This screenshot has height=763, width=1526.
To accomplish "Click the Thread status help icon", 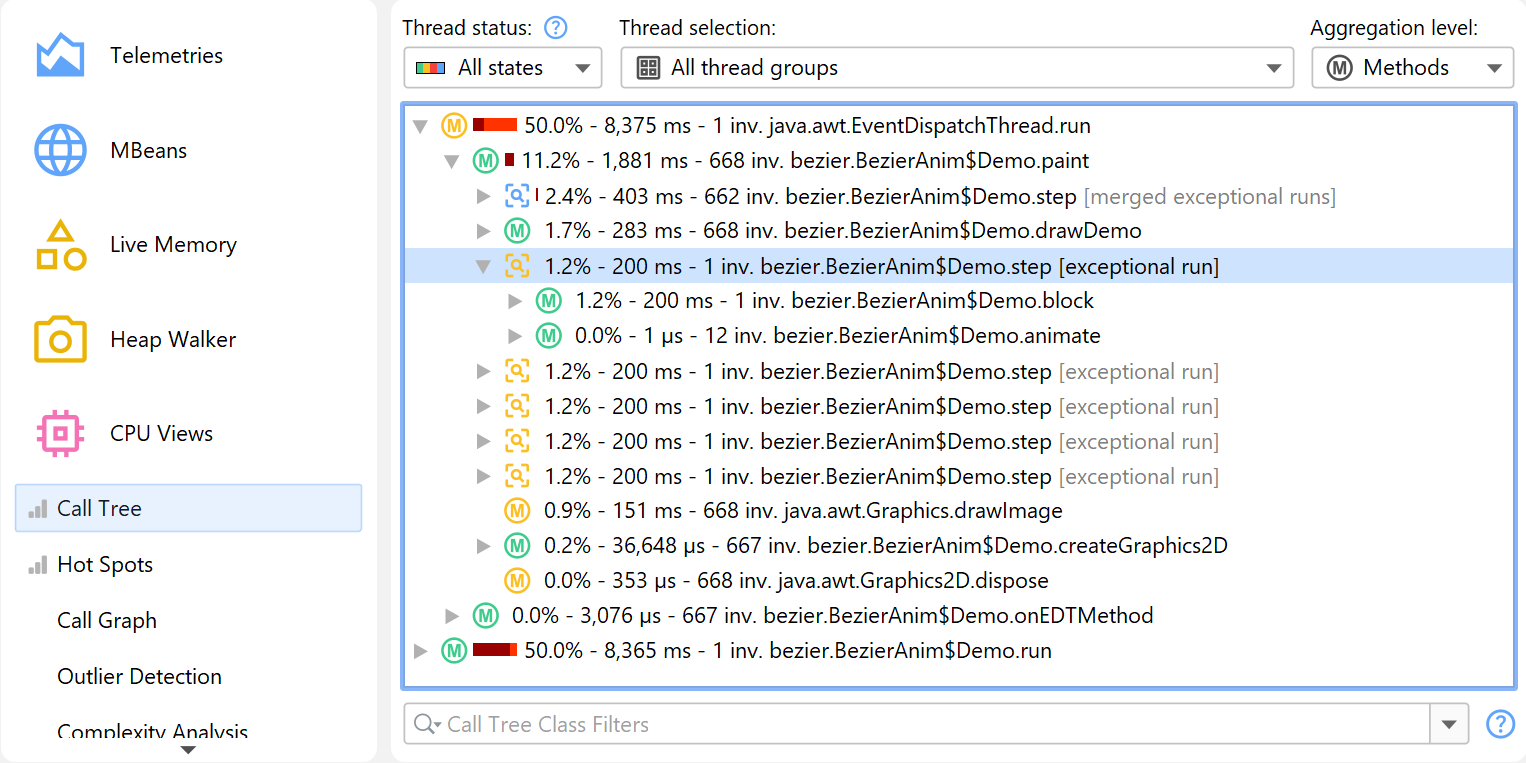I will tap(555, 28).
